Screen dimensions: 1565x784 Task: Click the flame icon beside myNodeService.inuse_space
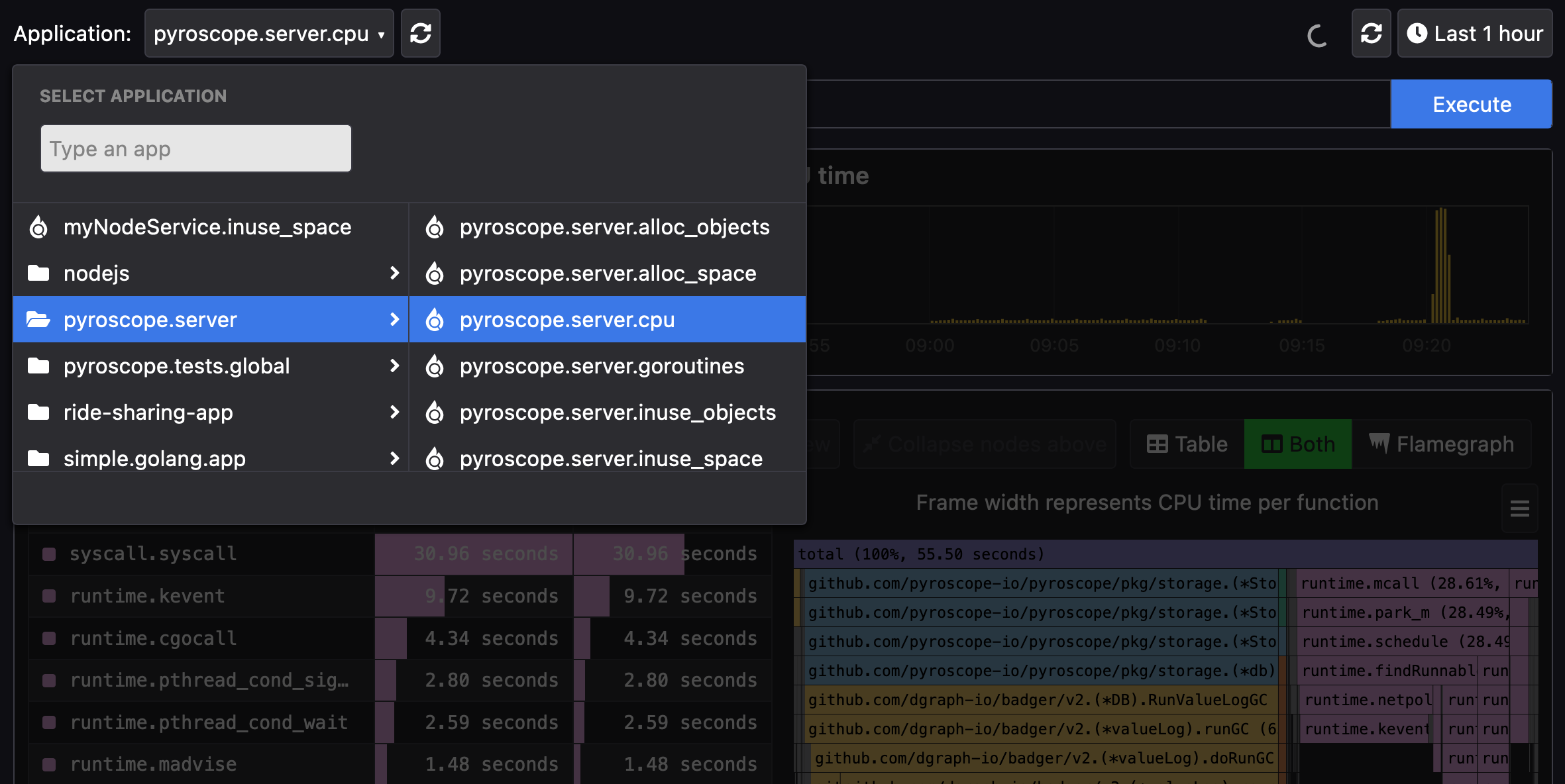(x=38, y=226)
